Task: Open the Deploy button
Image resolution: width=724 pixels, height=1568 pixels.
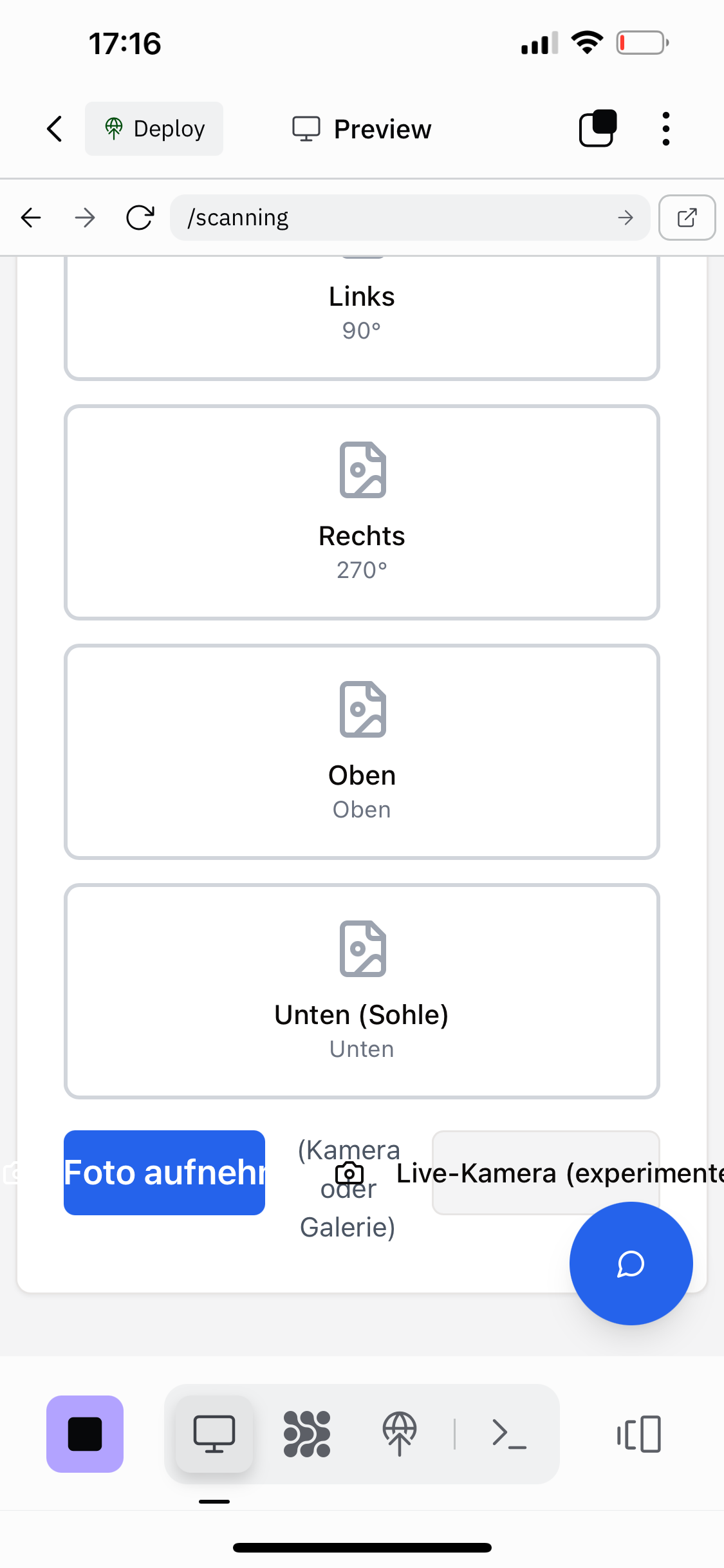Action: click(x=154, y=129)
